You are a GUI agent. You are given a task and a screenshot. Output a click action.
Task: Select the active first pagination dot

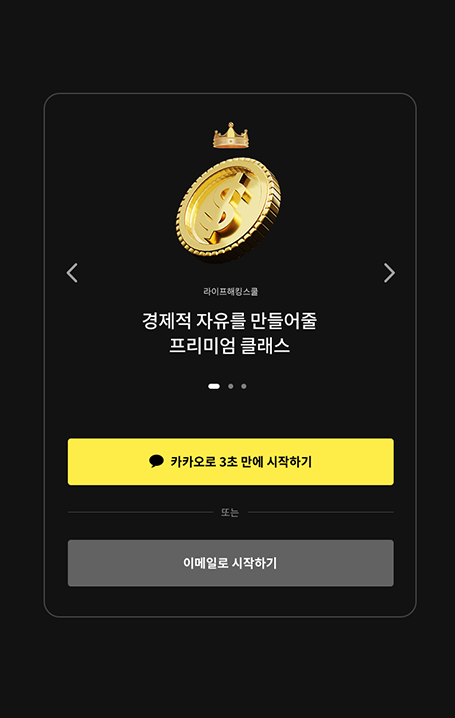[214, 386]
